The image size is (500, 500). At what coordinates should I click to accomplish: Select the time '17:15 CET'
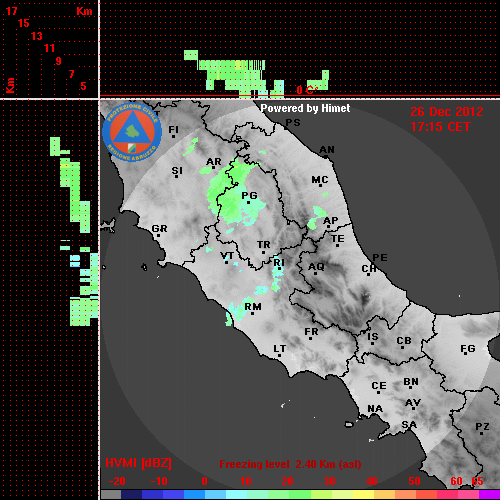pos(440,127)
